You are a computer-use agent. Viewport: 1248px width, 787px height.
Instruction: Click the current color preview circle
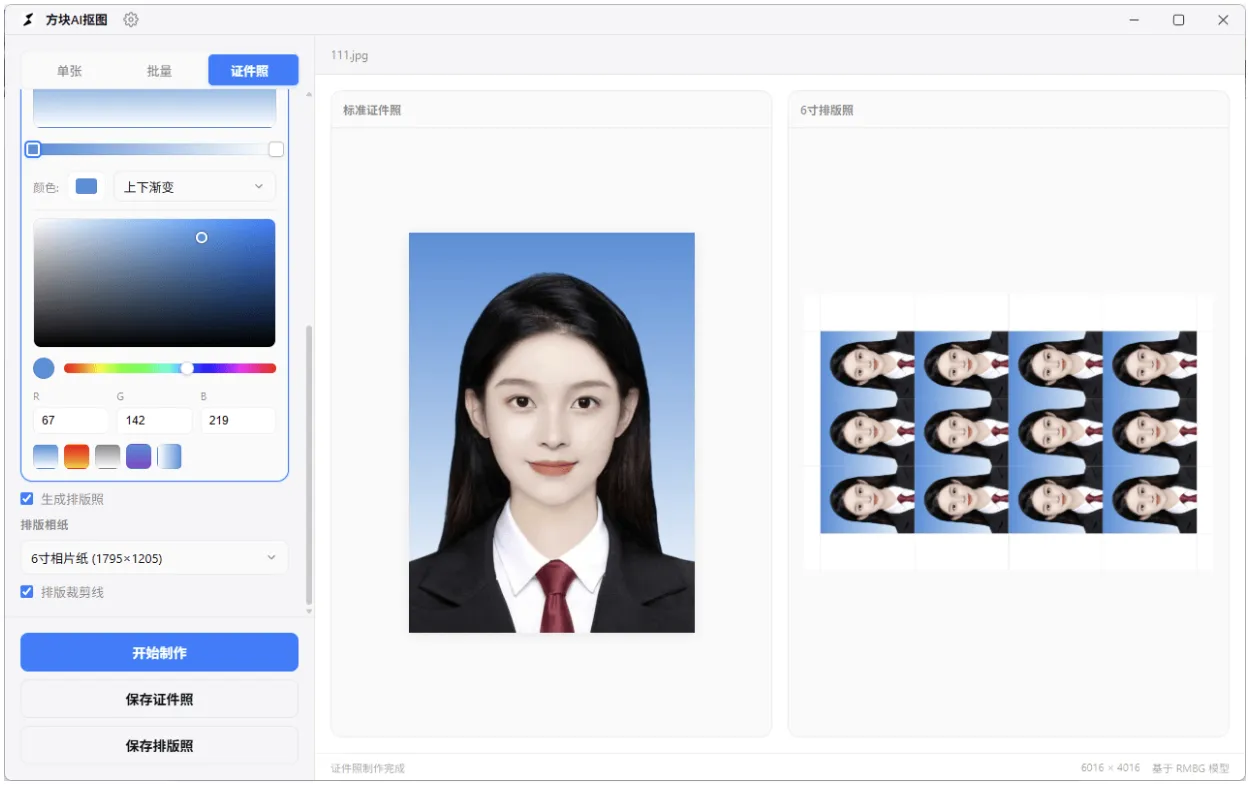click(44, 368)
